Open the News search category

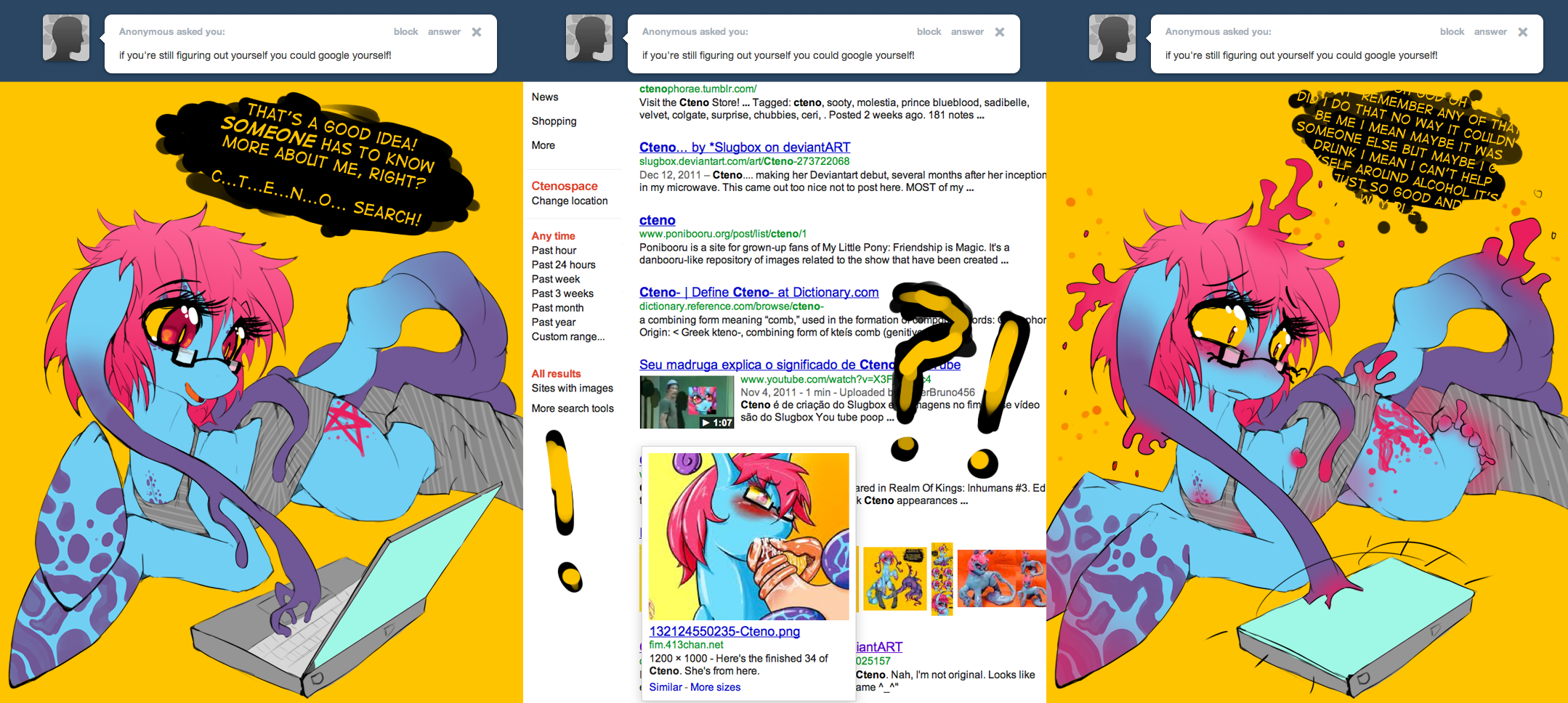[545, 97]
